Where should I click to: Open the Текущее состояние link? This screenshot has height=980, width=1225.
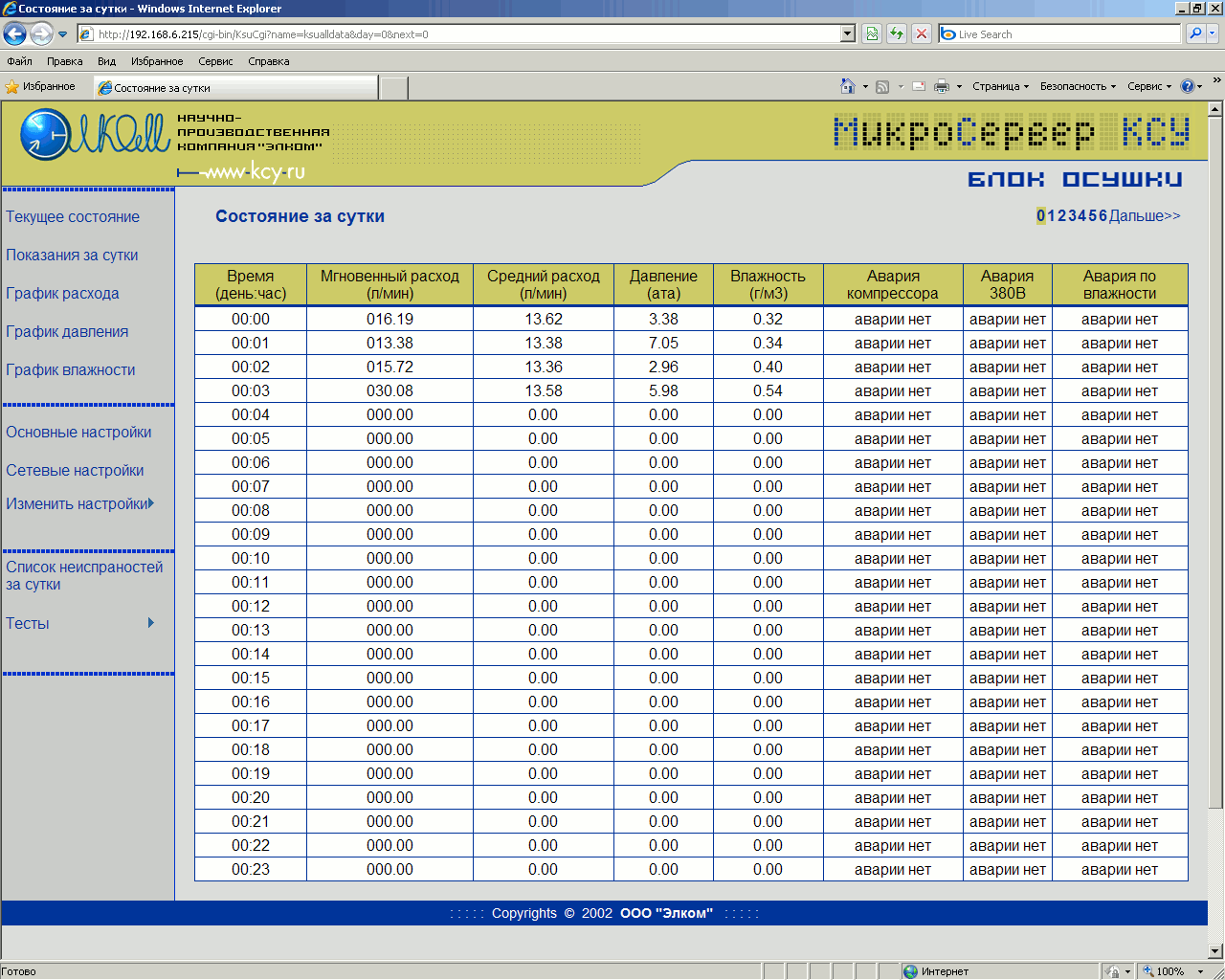(x=73, y=217)
